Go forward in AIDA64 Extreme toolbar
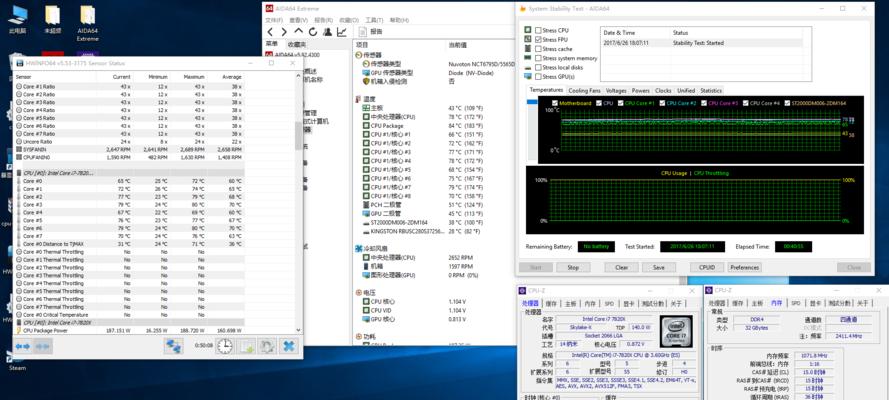Screen dimensions: 889x400 pos(284,32)
